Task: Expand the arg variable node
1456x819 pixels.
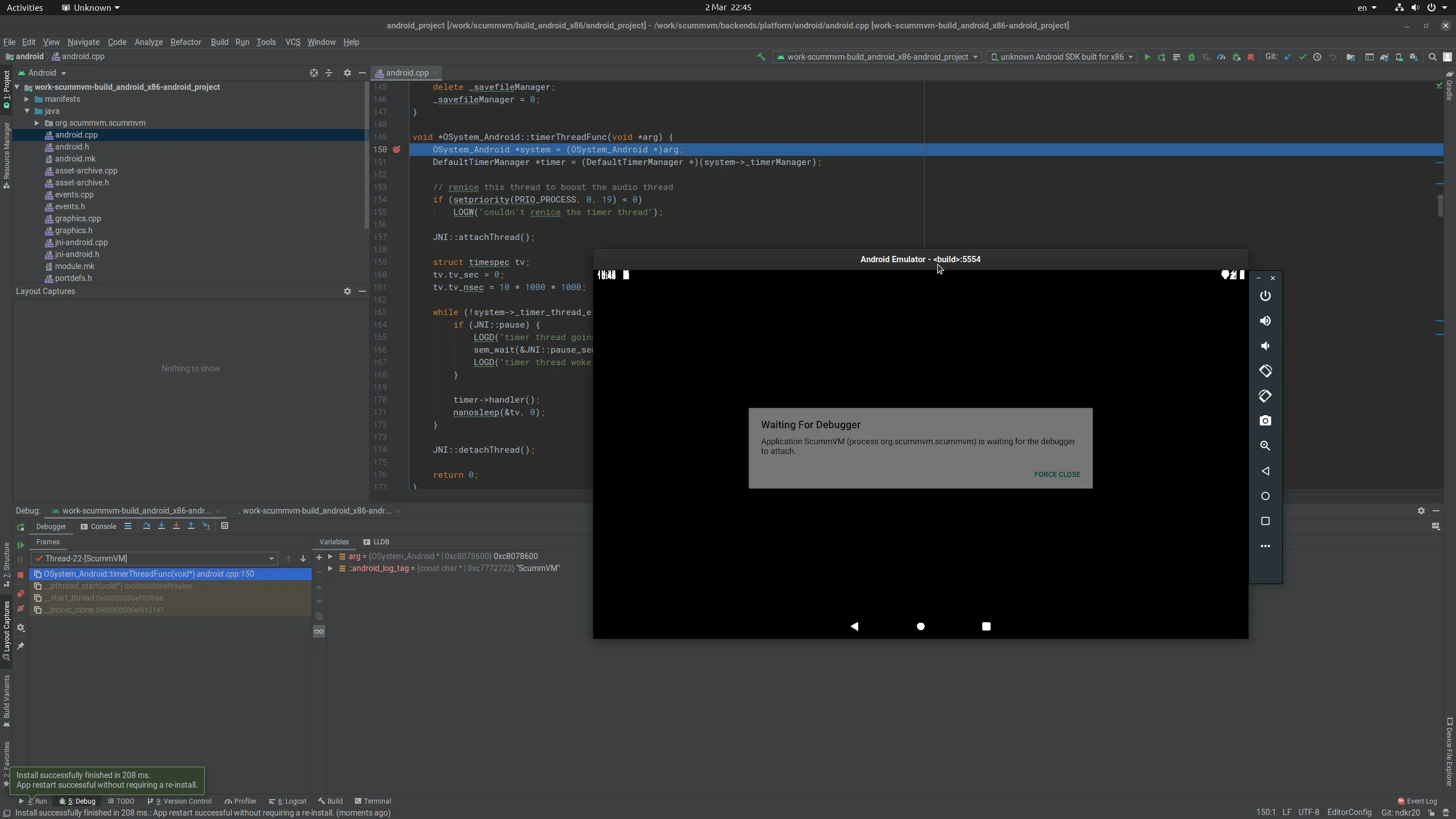Action: 330,556
